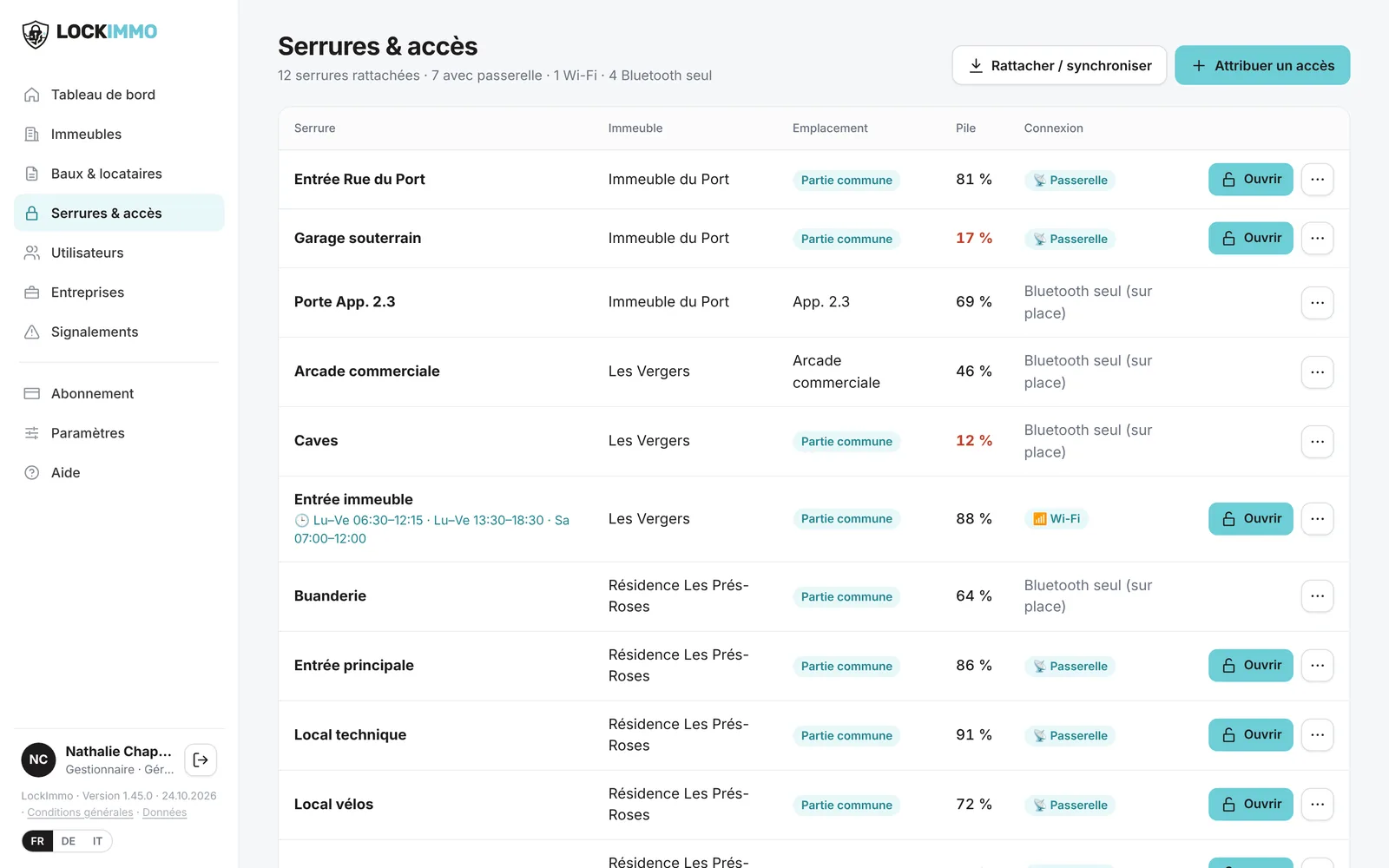Click the Rattacher / synchroniser button
The height and width of the screenshot is (868, 1389).
click(x=1059, y=65)
